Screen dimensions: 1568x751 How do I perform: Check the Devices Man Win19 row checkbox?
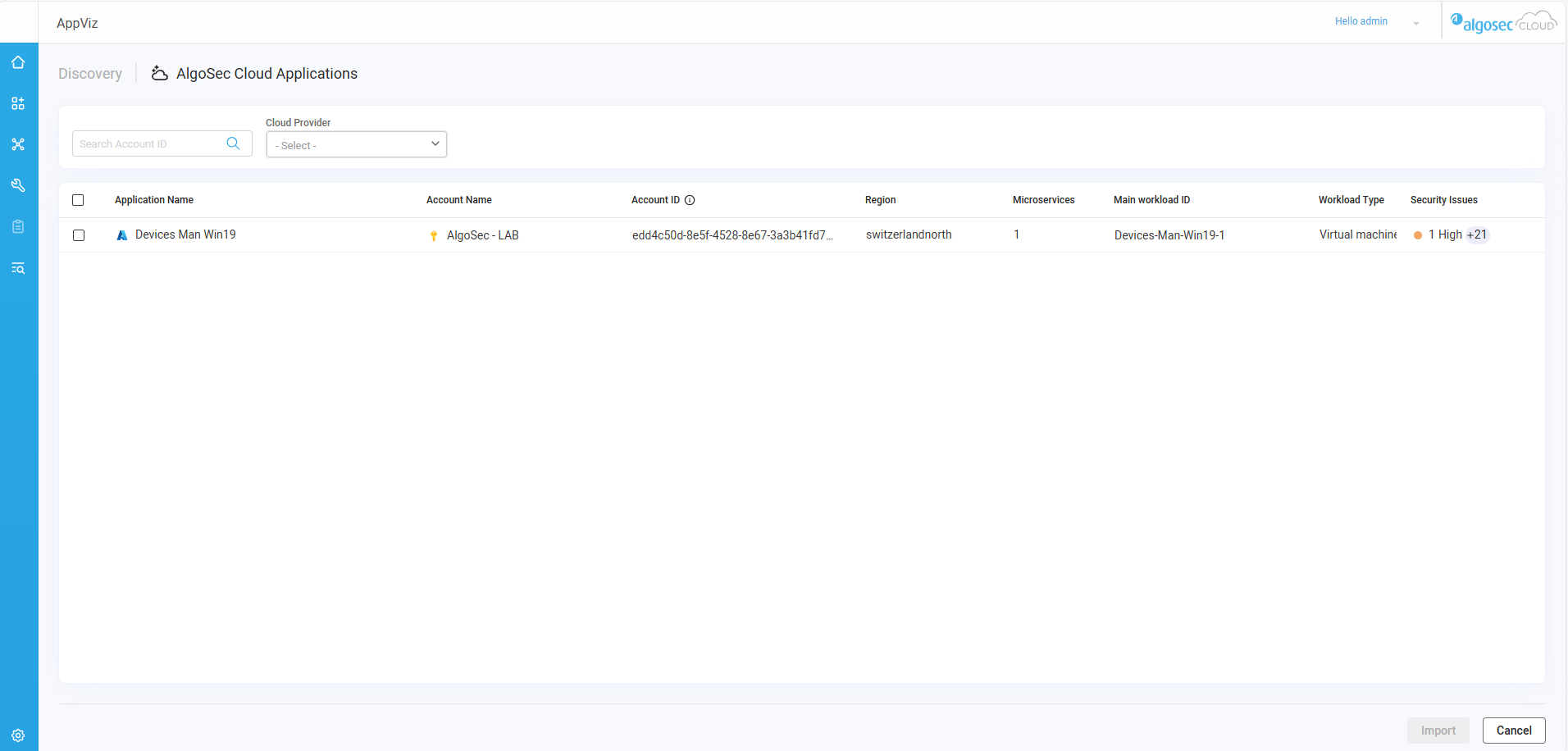pyautogui.click(x=79, y=235)
